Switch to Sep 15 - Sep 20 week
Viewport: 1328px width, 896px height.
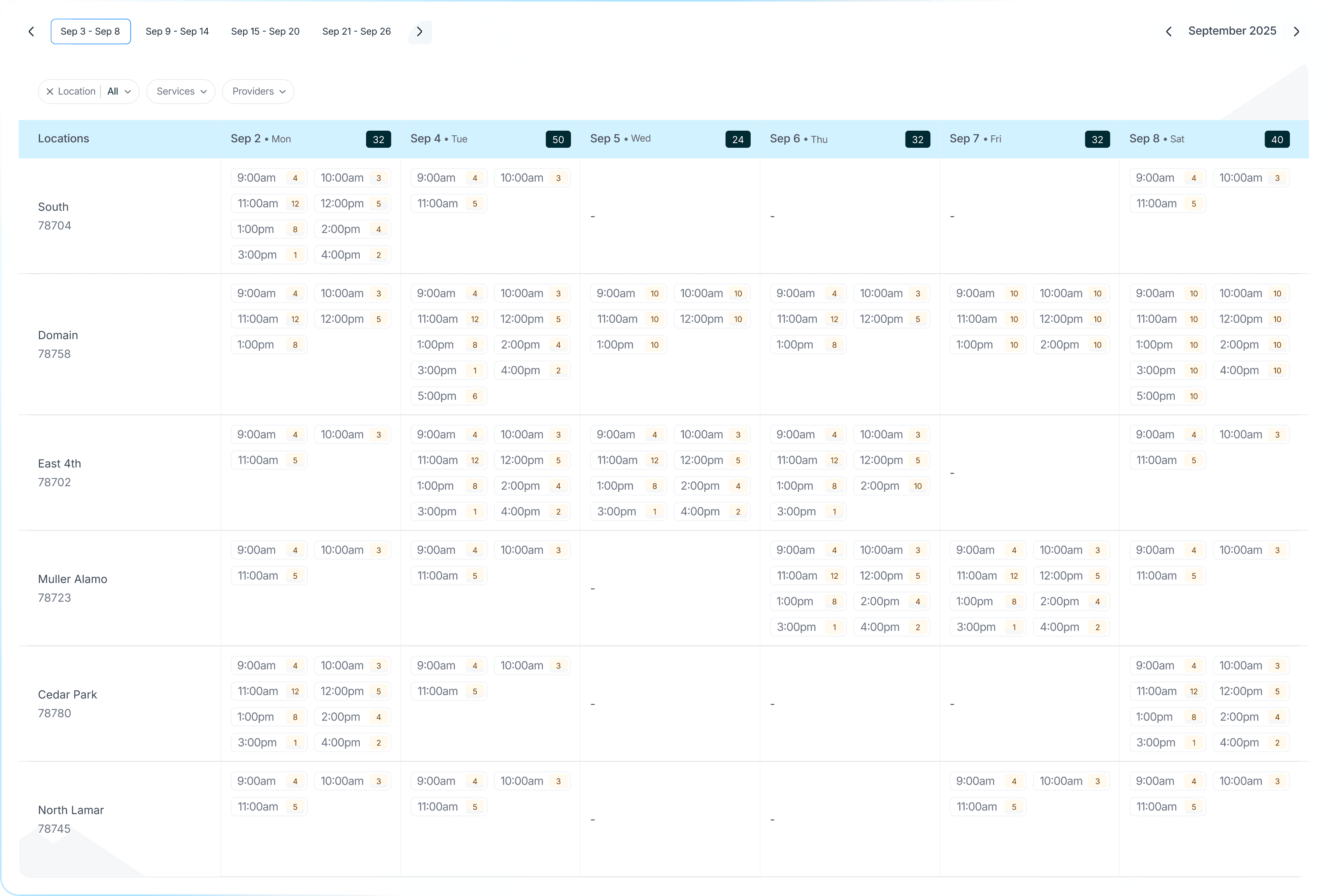point(265,31)
